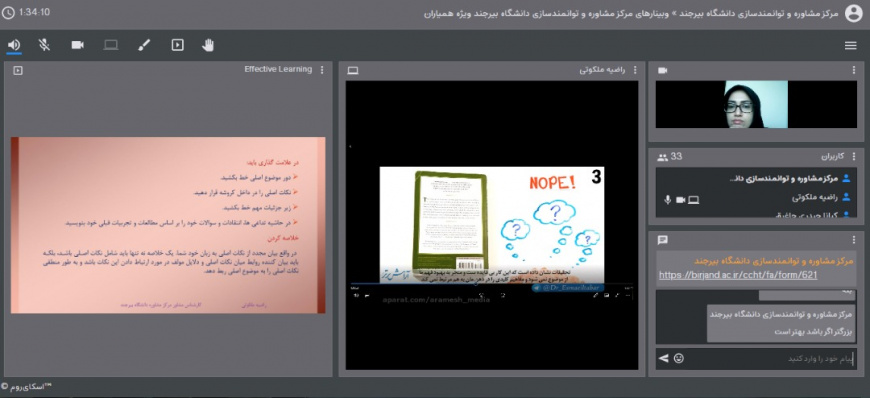Open the webcam panel options menu
Screen dimensions: 870x398
(x=854, y=70)
